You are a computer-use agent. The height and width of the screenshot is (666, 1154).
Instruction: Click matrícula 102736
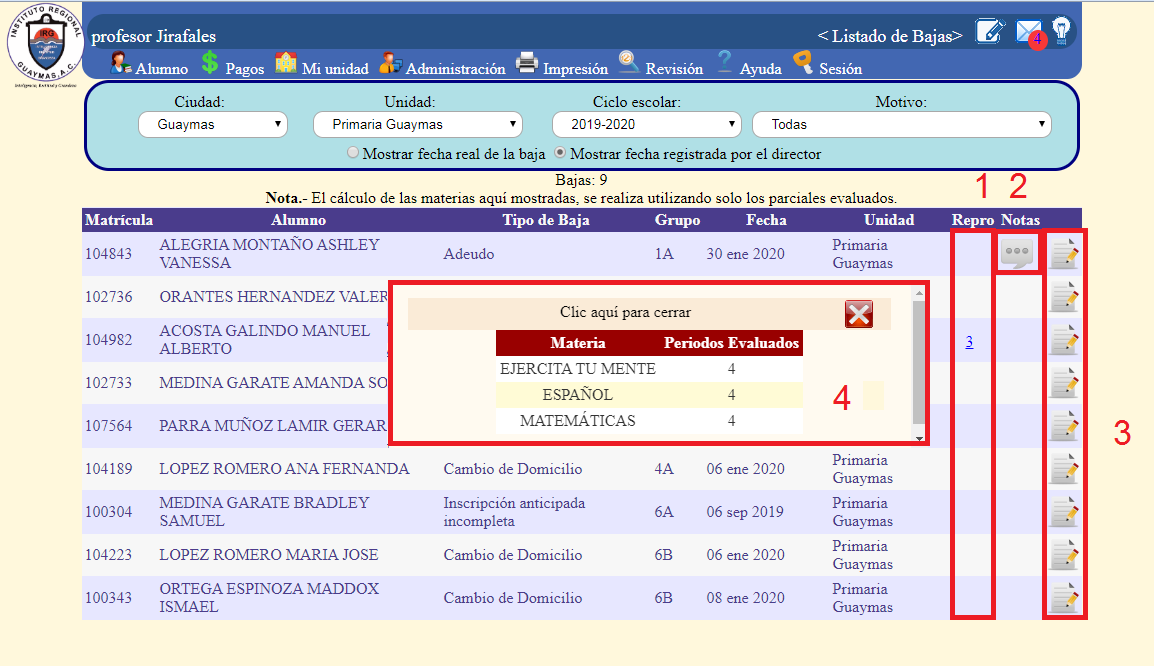[108, 297]
